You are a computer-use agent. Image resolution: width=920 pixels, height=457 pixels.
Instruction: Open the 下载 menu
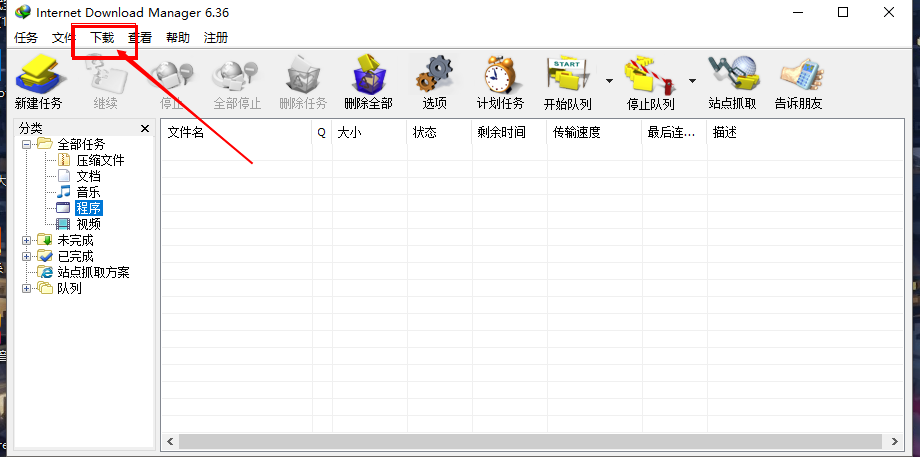[102, 38]
